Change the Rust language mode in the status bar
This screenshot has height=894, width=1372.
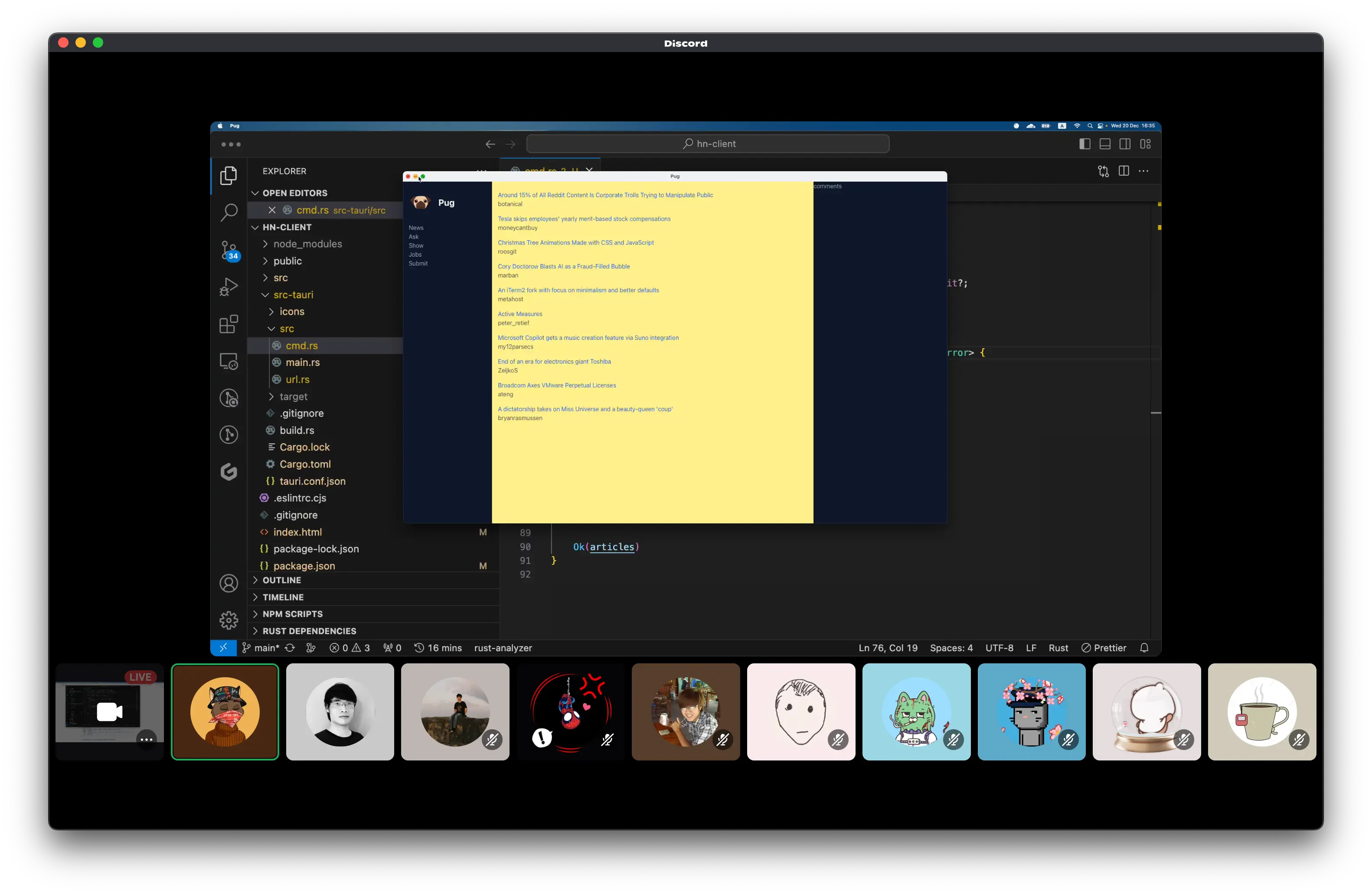click(1058, 648)
